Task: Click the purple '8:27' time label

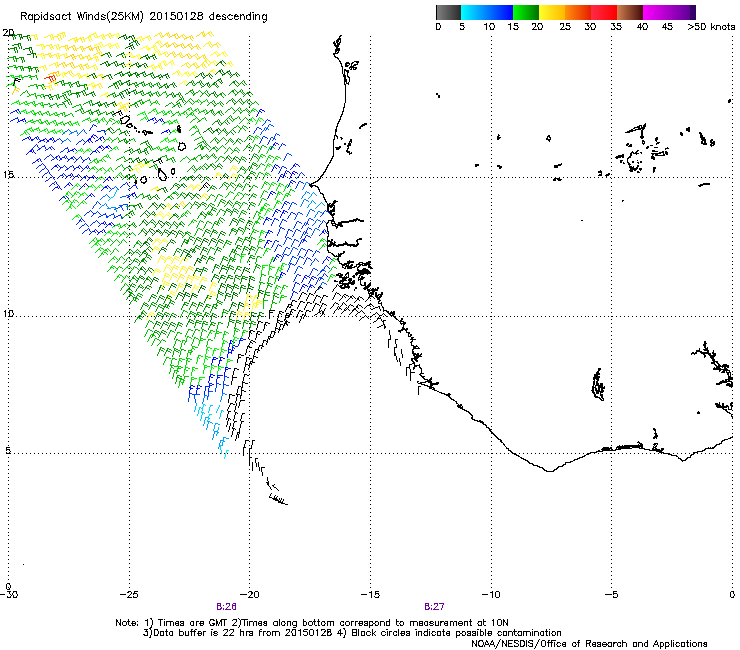Action: click(x=434, y=607)
